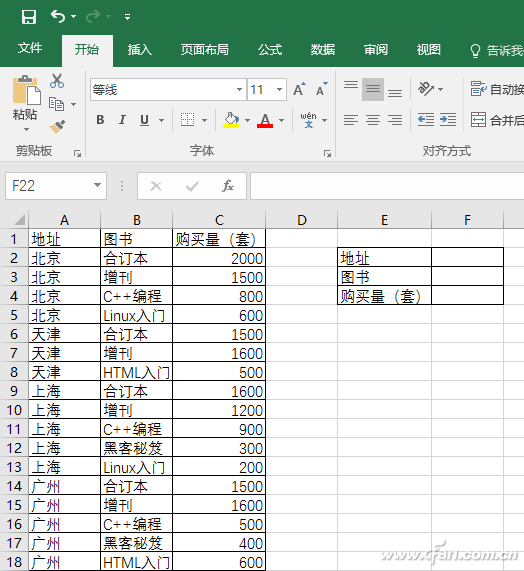
Task: Click the Enter checkmark in formula bar
Action: [192, 186]
